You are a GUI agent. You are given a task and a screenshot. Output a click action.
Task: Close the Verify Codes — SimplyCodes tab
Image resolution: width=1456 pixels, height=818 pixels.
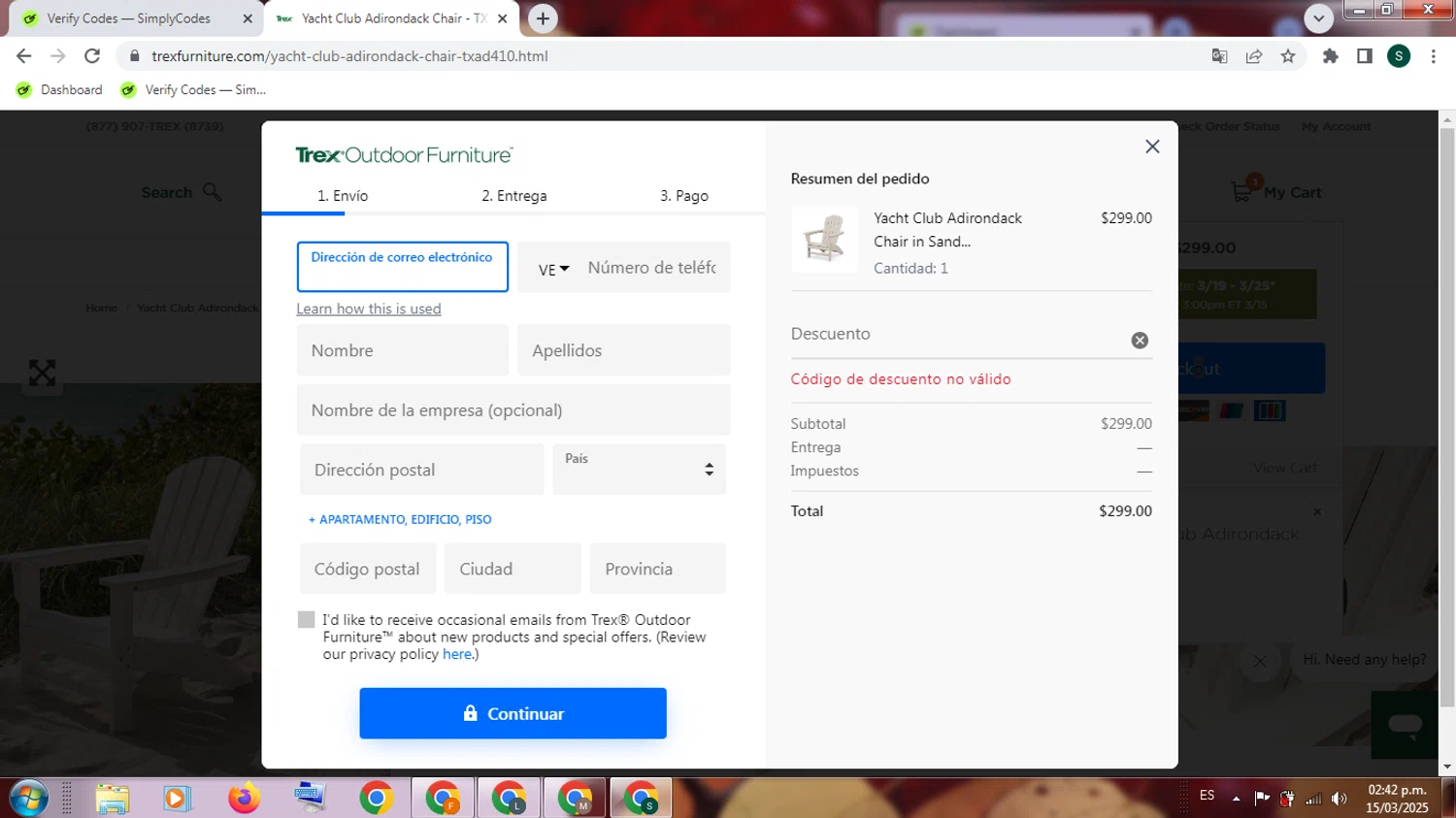click(x=247, y=18)
